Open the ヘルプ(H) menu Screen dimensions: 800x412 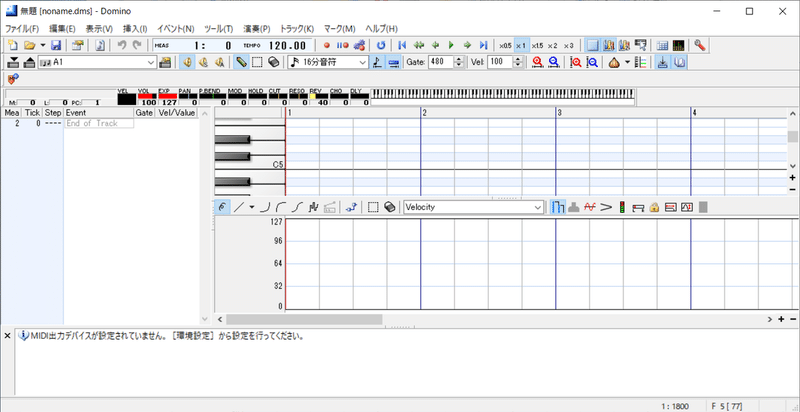[x=381, y=29]
